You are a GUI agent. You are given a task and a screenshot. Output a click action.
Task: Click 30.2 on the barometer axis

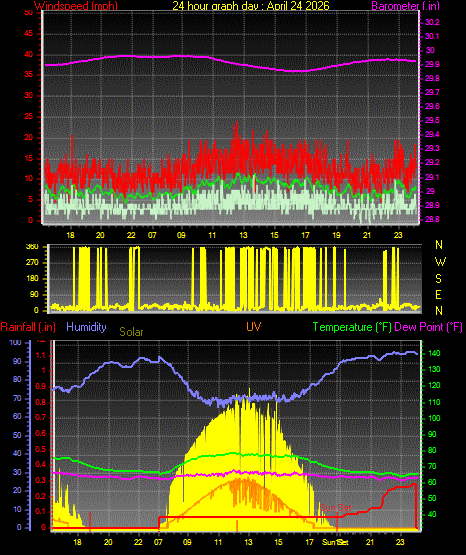point(432,22)
